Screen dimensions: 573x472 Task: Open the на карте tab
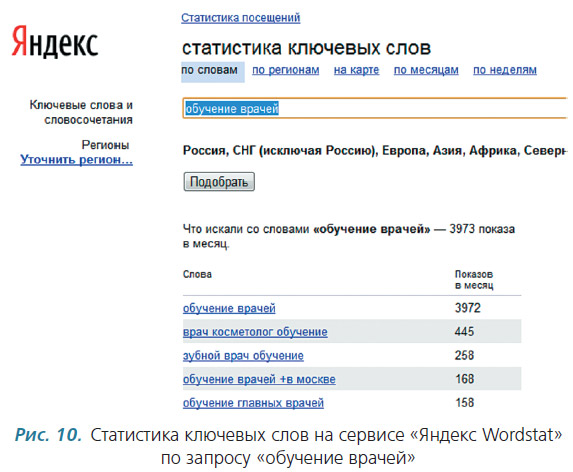[356, 70]
